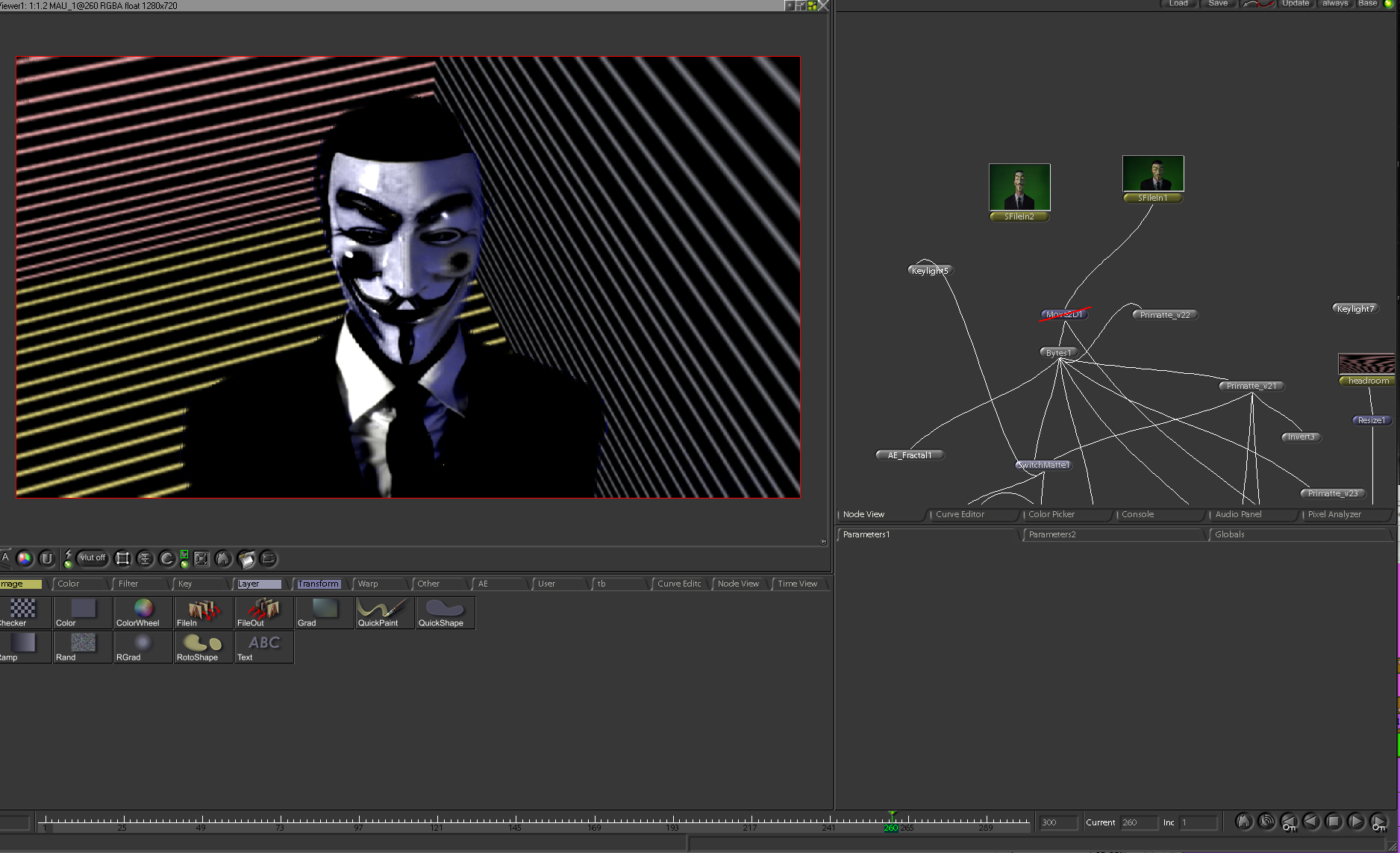1400x853 pixels.
Task: Click the U update mode viewer button
Action: [x=47, y=558]
